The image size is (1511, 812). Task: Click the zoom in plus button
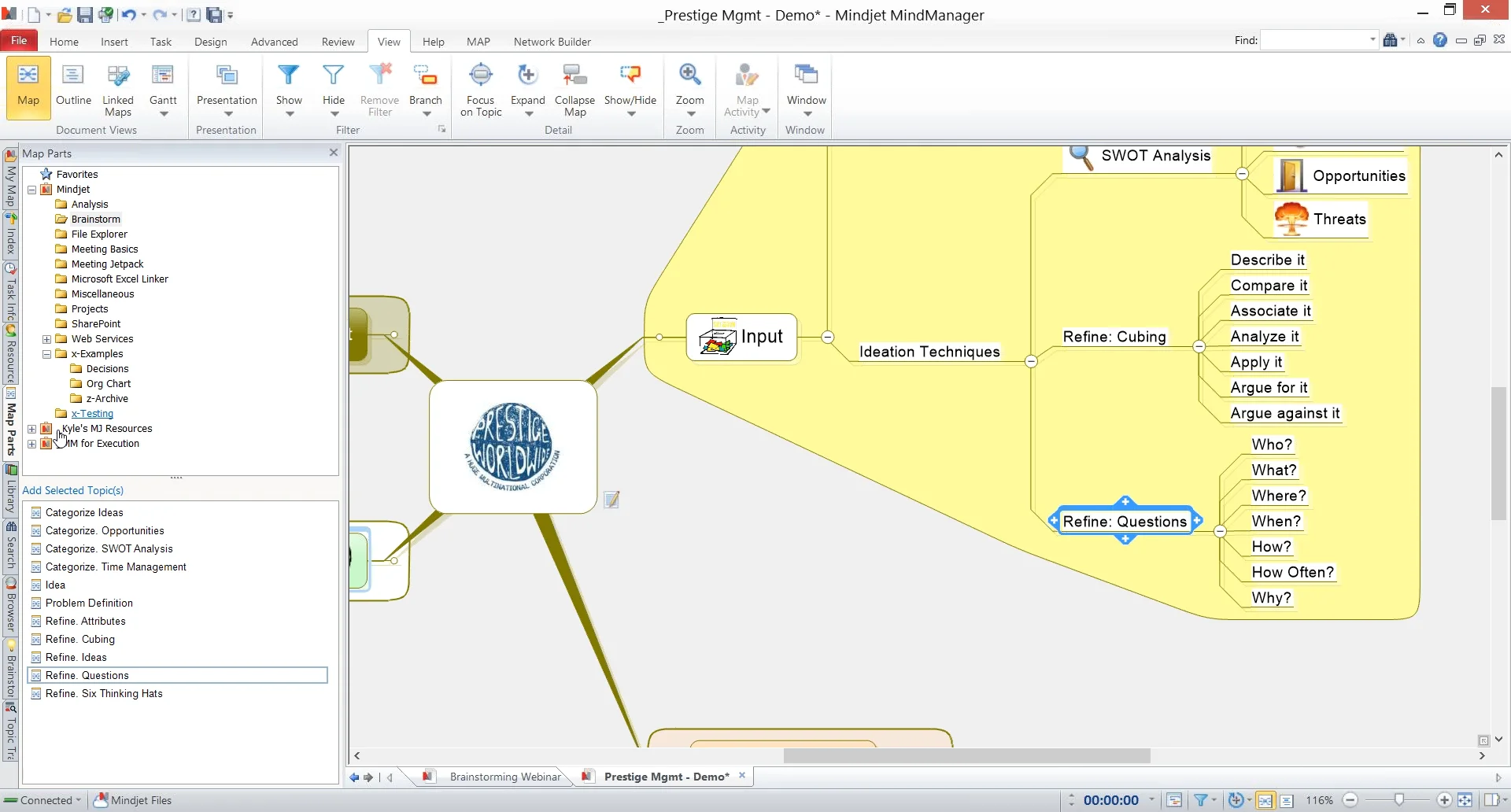(x=1444, y=800)
